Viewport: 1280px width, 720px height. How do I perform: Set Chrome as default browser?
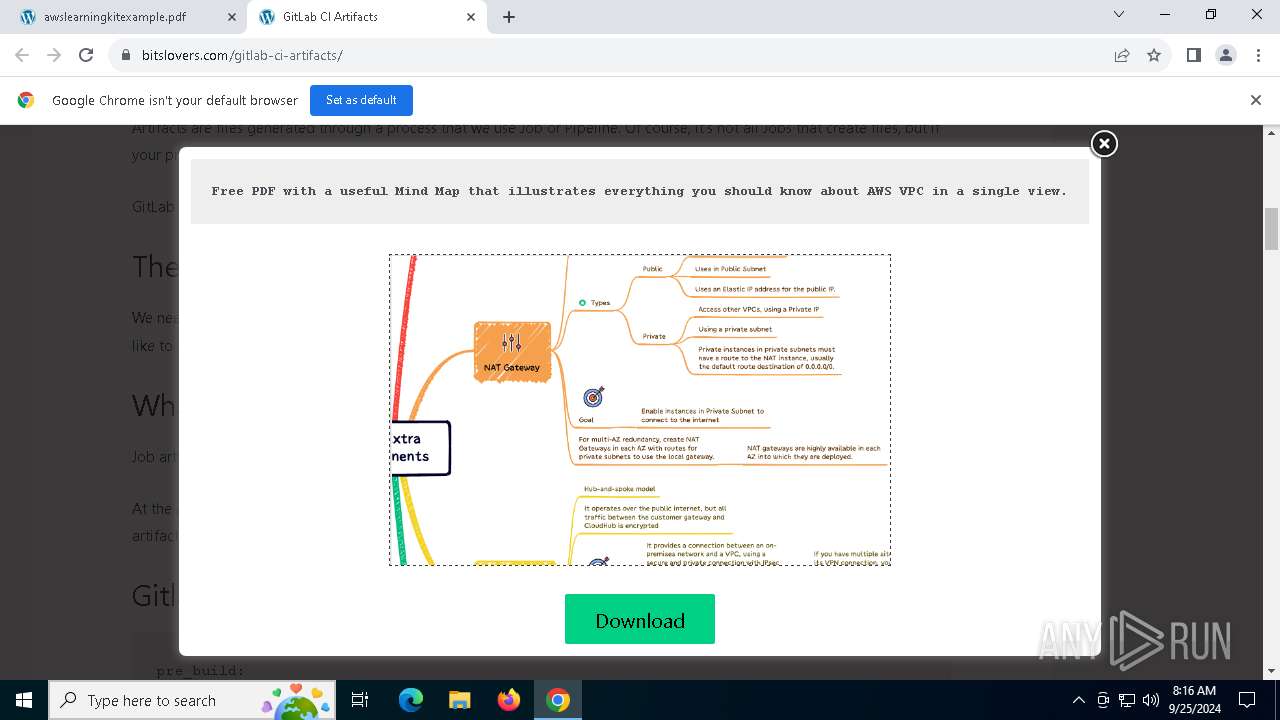(361, 100)
